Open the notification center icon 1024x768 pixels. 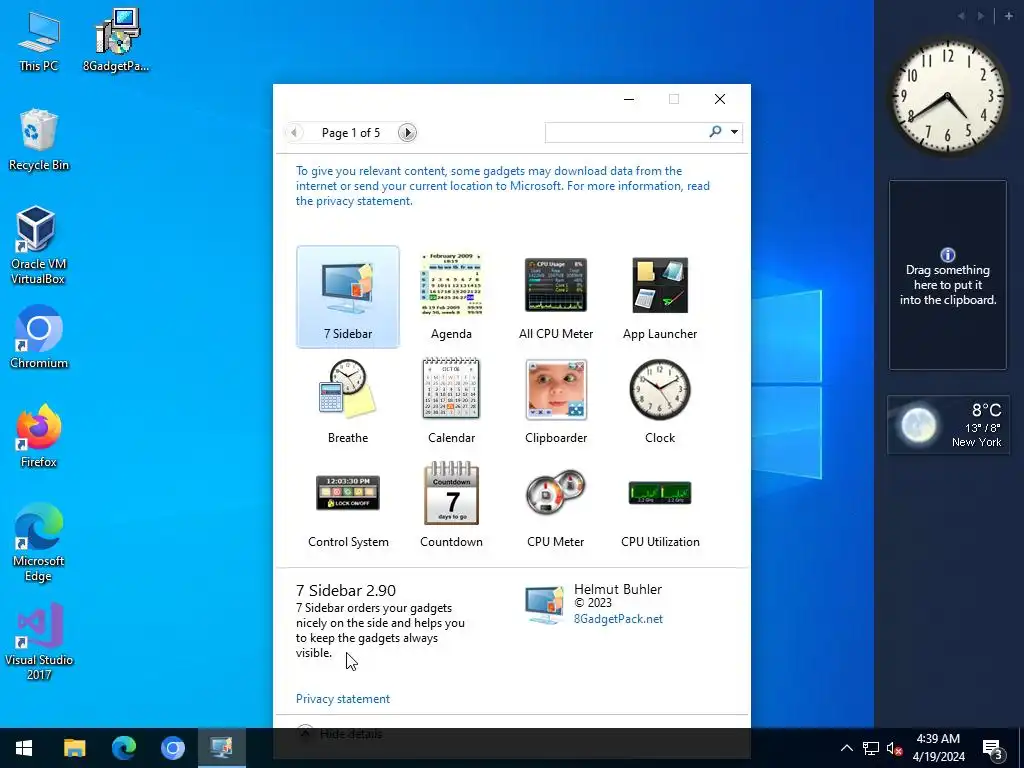coord(992,748)
